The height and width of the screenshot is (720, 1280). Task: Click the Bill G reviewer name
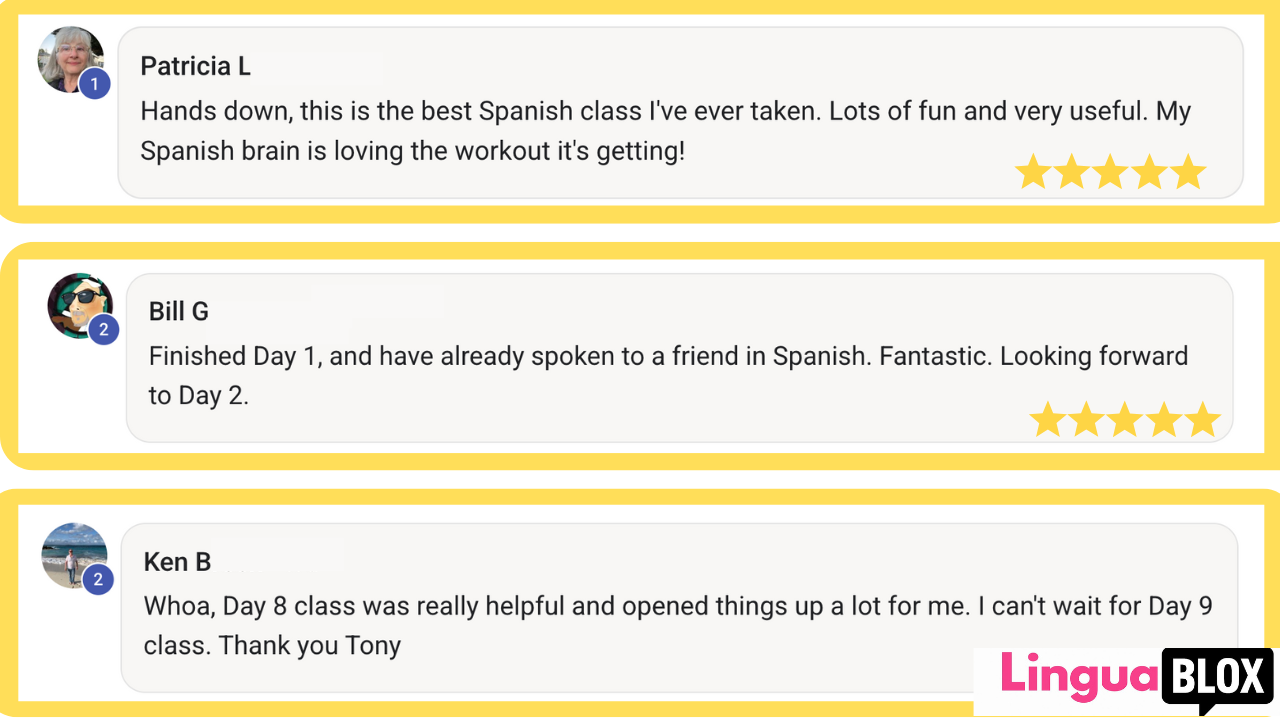[179, 312]
